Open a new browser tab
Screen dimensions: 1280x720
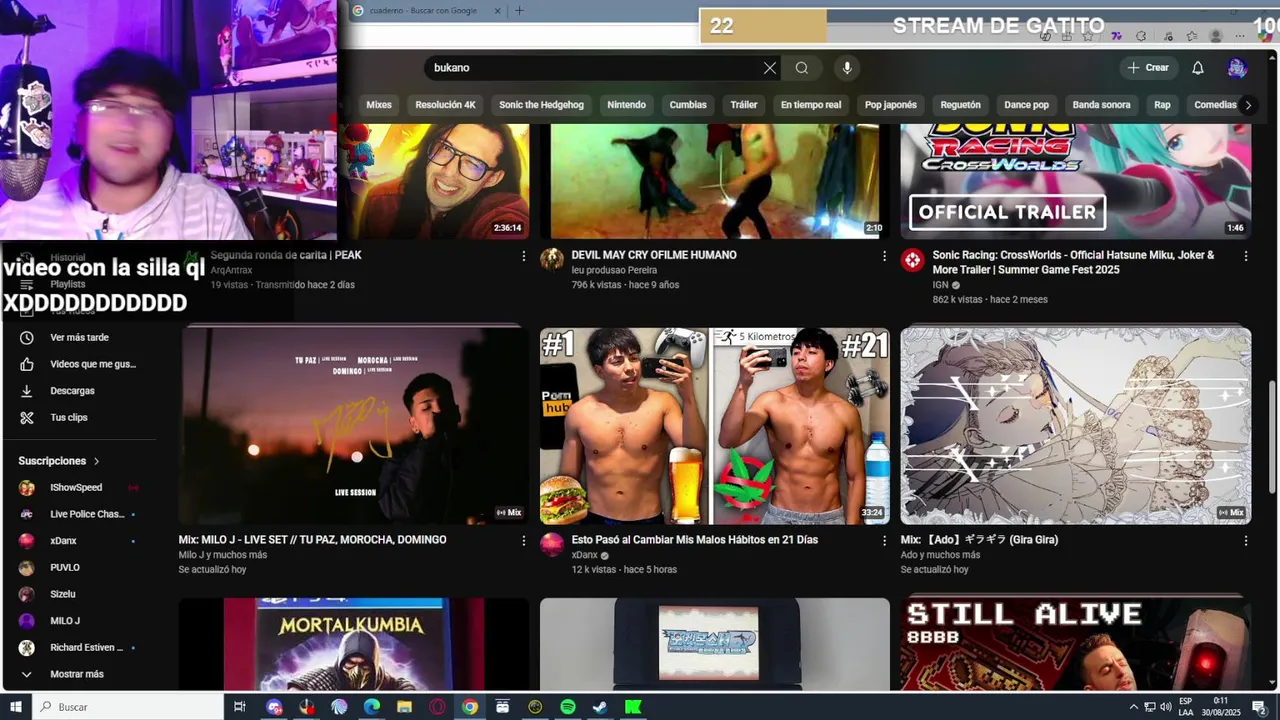click(519, 11)
